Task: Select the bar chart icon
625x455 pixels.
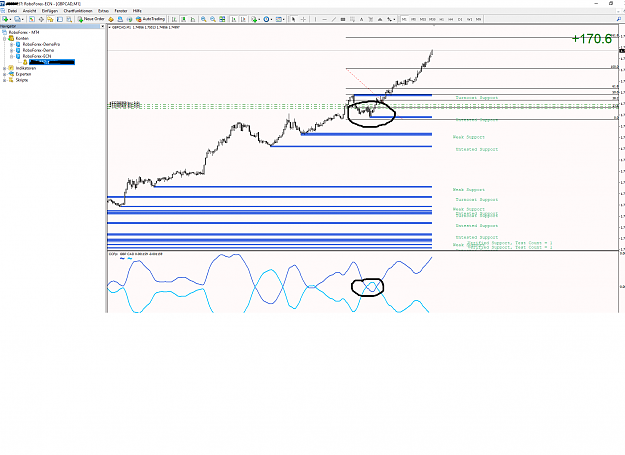Action: [x=174, y=19]
